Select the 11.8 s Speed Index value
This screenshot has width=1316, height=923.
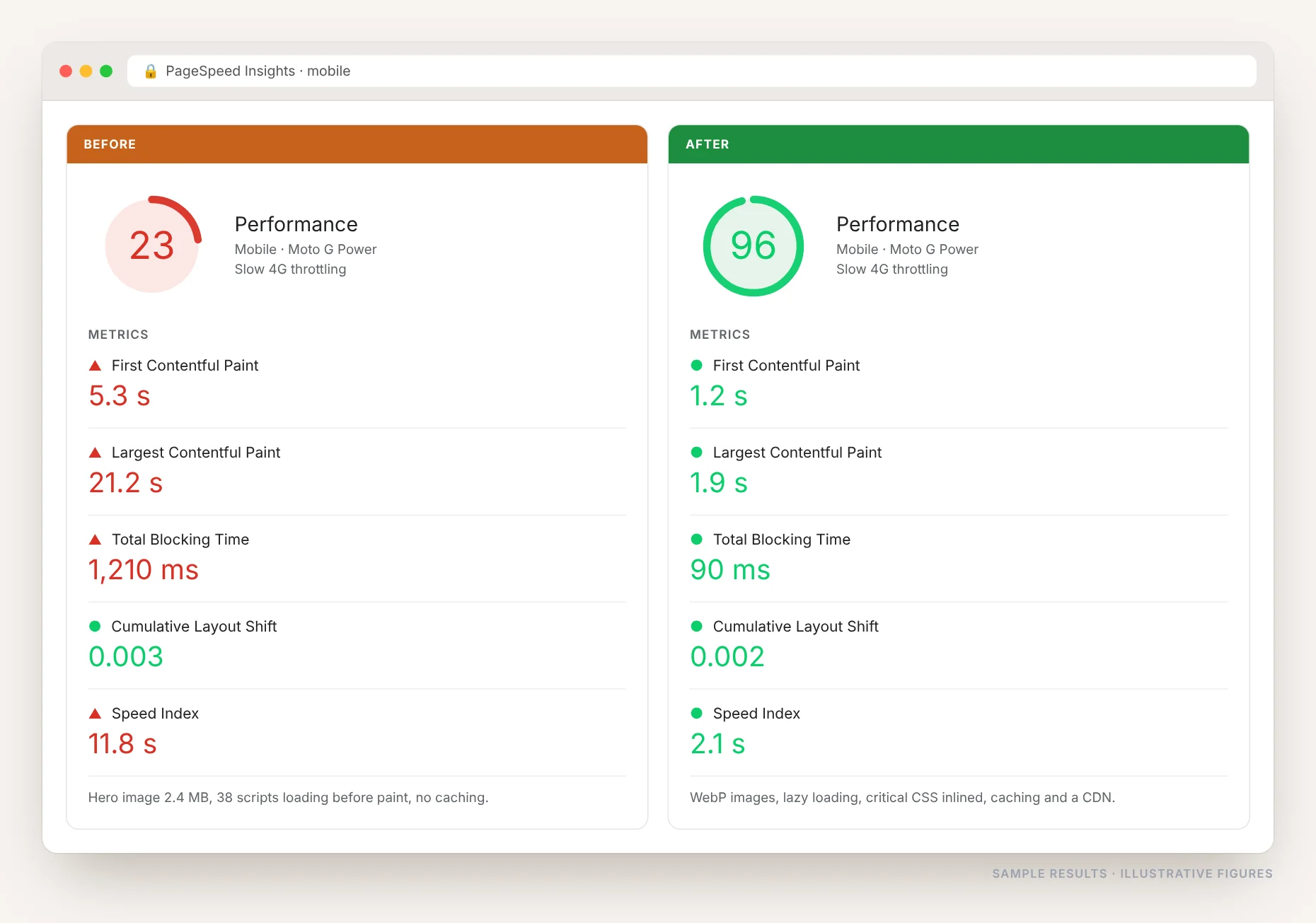[122, 744]
